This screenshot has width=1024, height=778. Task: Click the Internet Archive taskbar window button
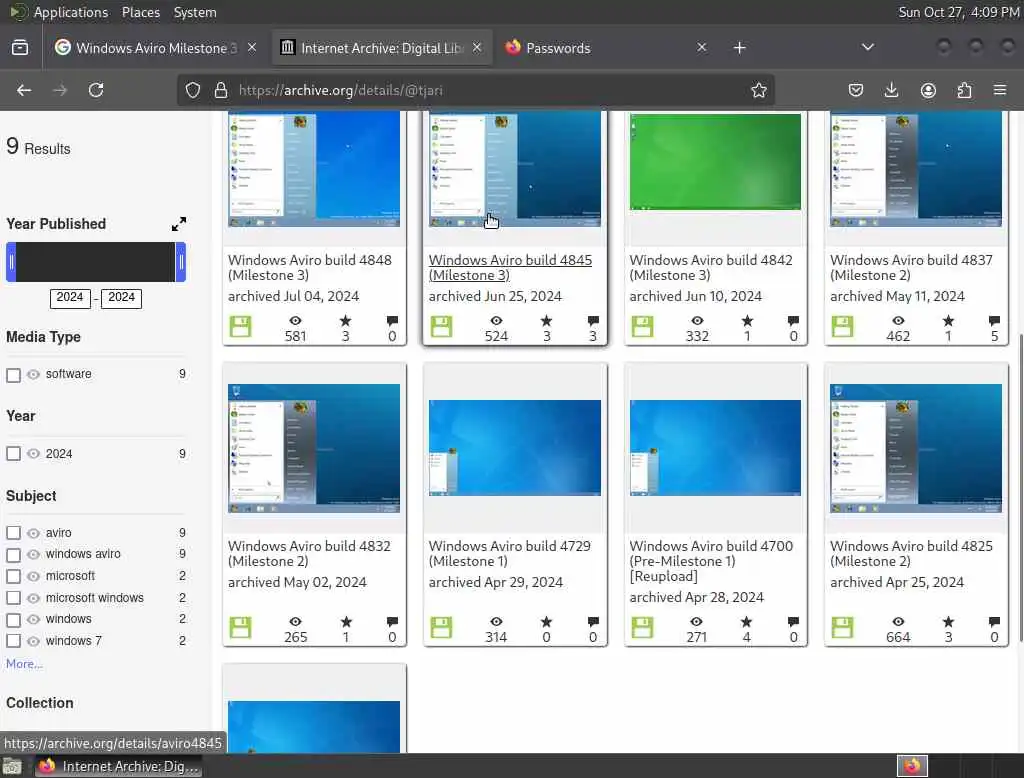coord(118,766)
